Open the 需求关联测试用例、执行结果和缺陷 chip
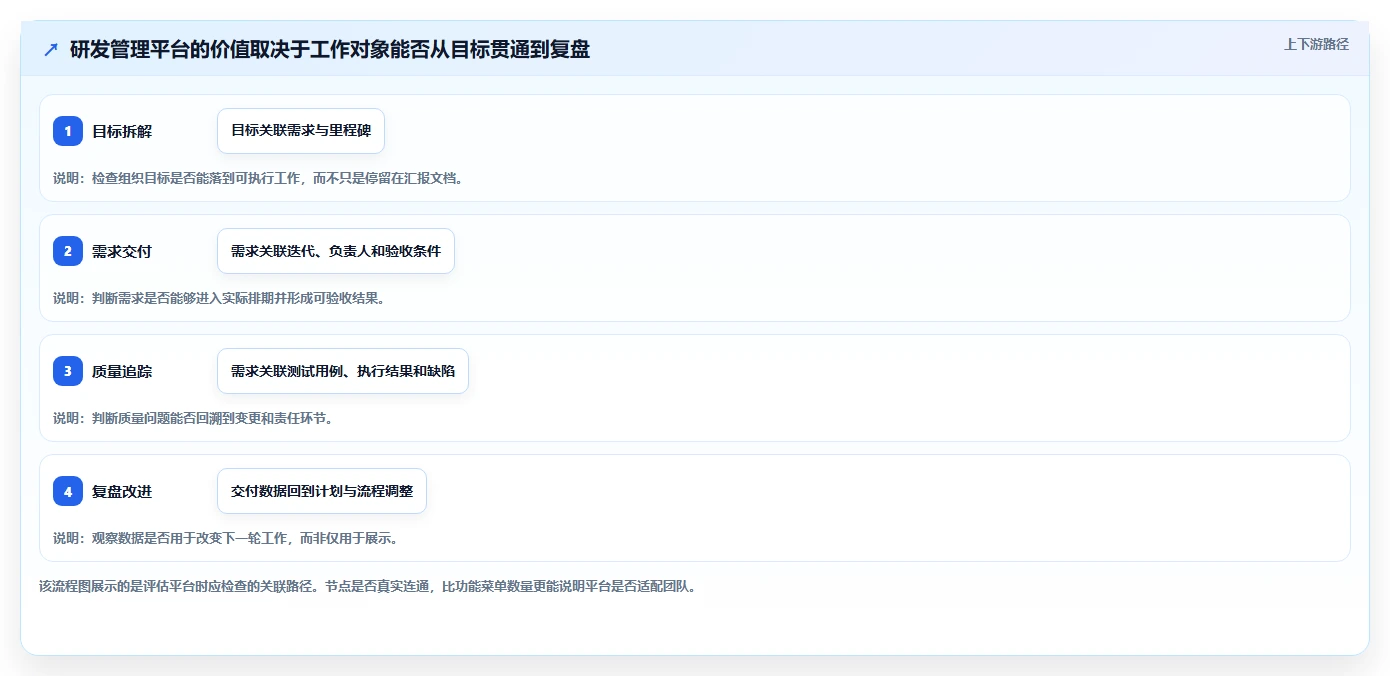 343,371
